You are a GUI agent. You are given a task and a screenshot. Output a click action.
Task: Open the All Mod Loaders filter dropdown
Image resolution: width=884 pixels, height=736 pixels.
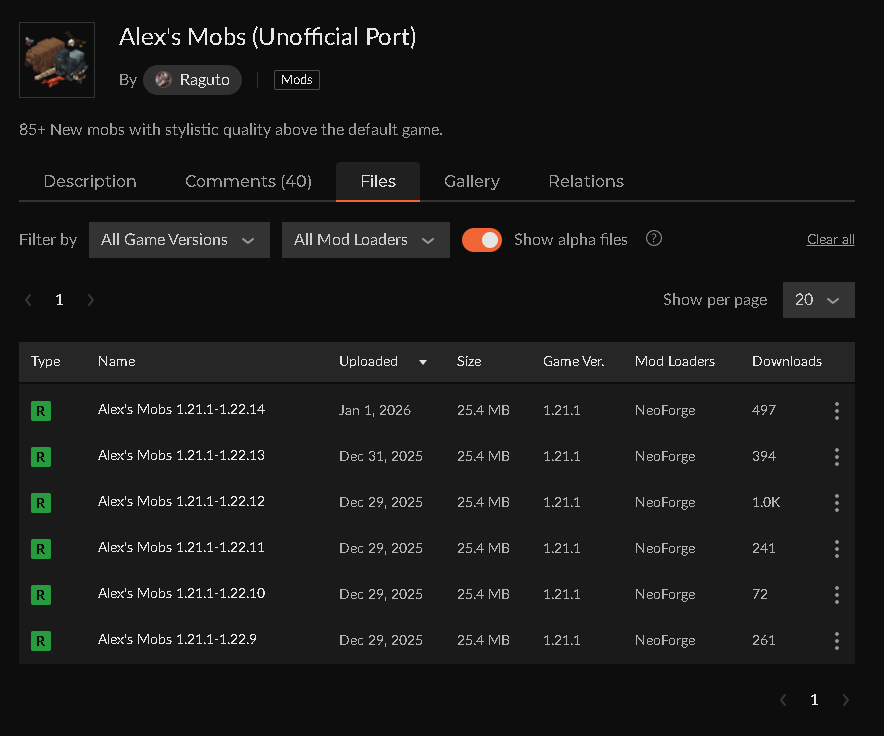coord(365,240)
